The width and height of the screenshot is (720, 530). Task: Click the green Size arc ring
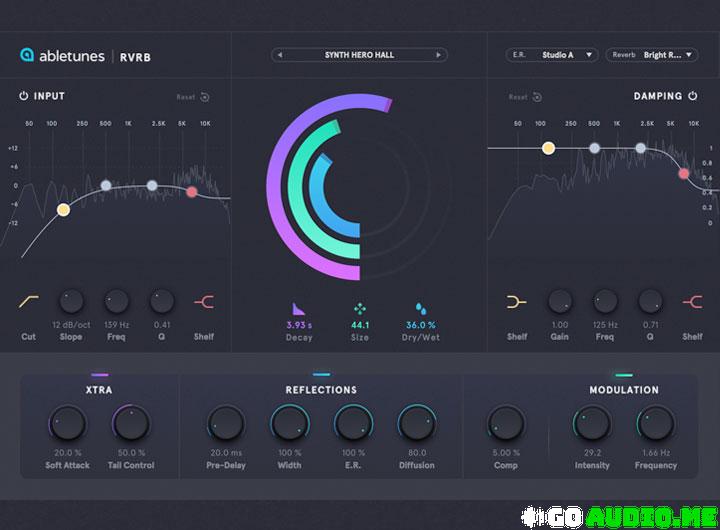(295, 188)
